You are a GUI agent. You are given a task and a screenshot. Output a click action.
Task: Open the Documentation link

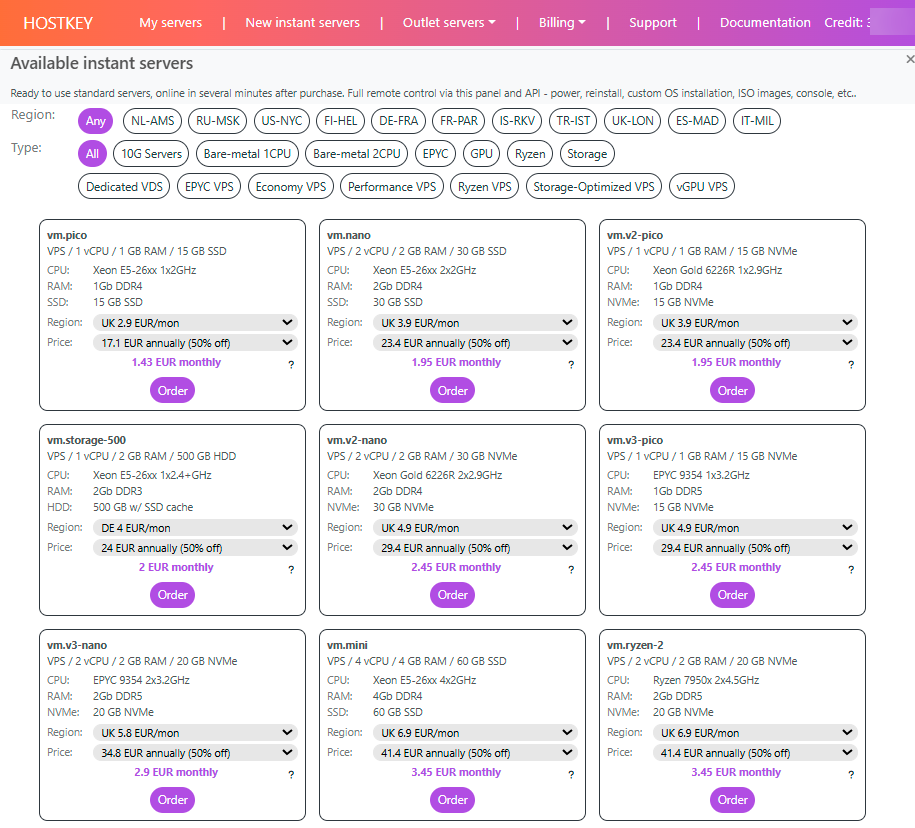[x=765, y=22]
